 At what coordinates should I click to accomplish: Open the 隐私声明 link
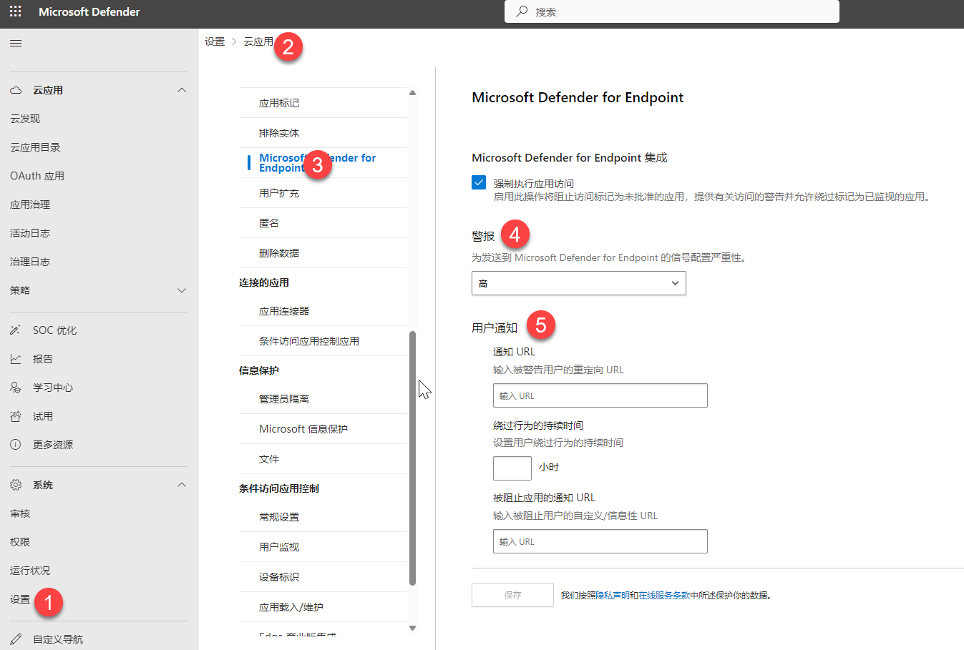pyautogui.click(x=612, y=595)
